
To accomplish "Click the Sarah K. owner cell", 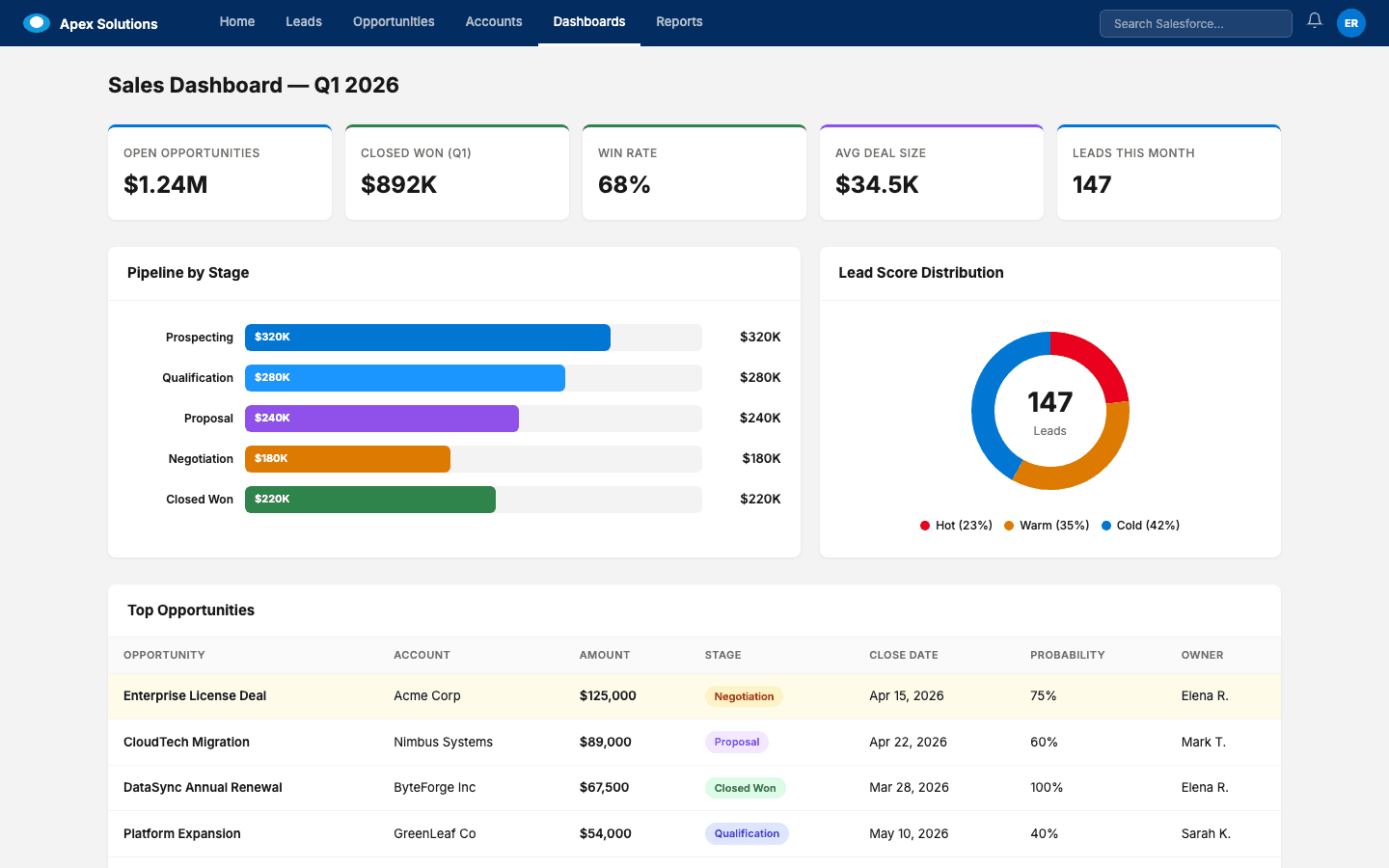I will pyautogui.click(x=1206, y=834).
